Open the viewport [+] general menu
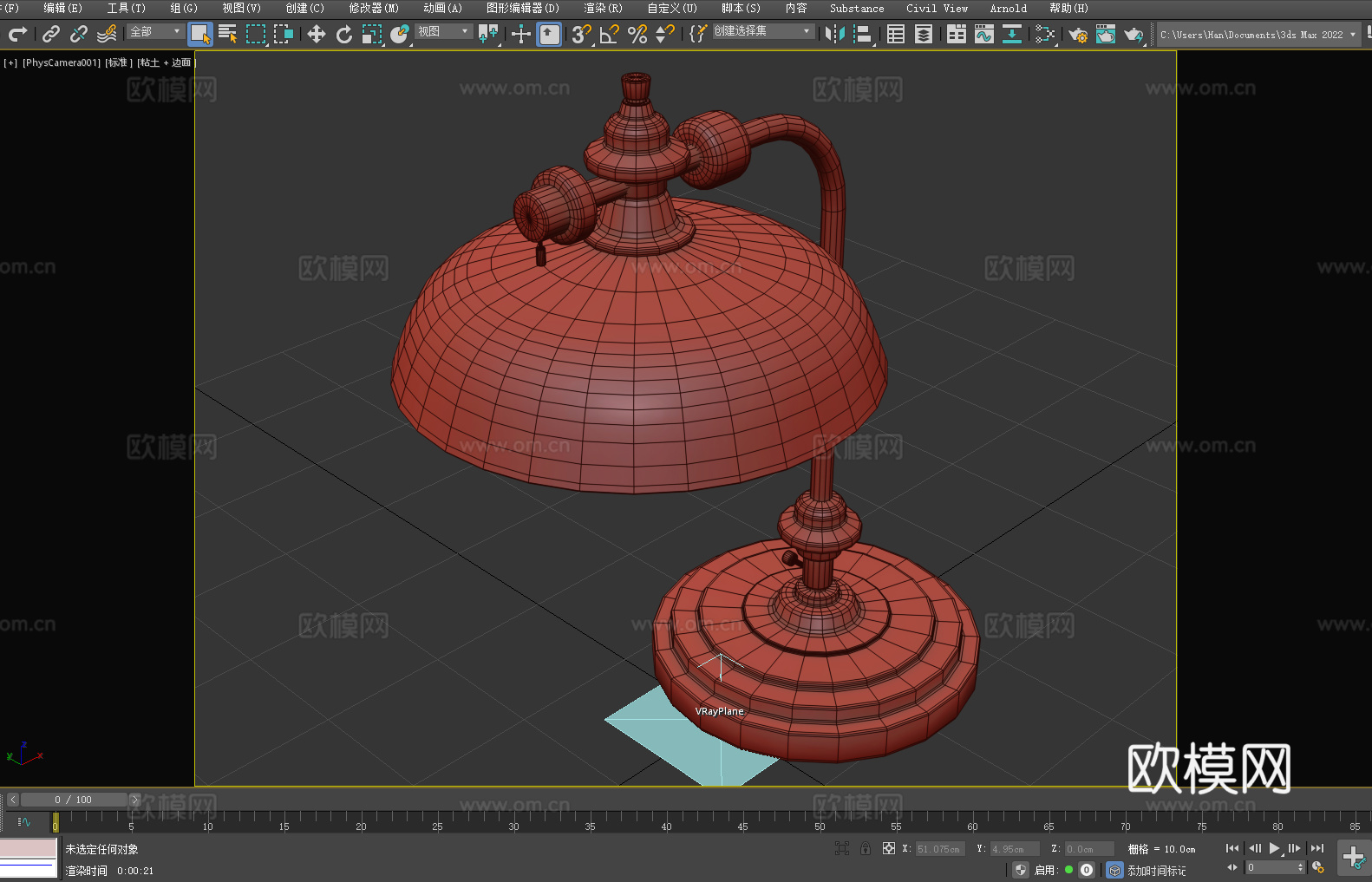The height and width of the screenshot is (882, 1372). [10, 62]
